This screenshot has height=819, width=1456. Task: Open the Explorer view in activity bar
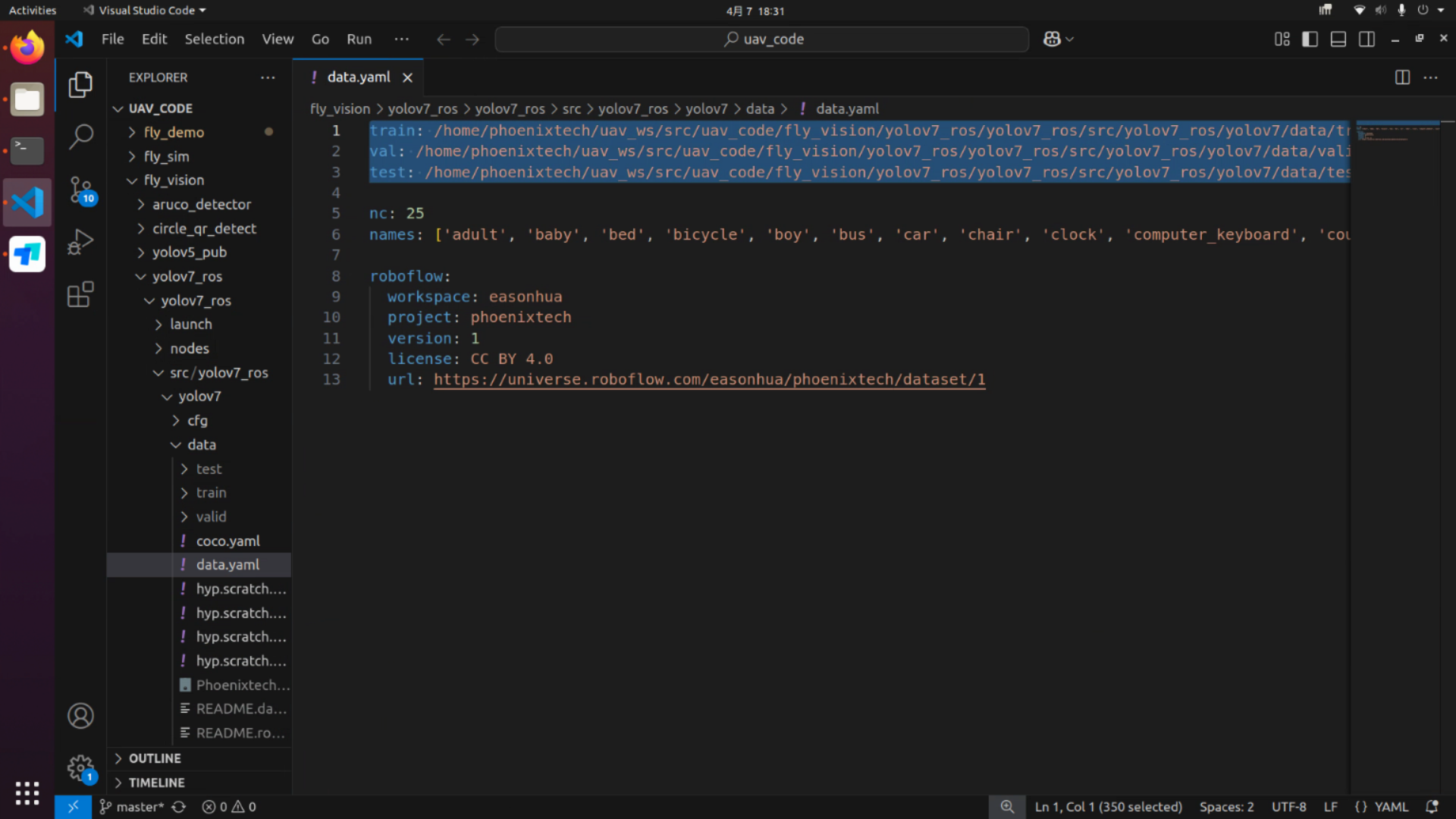tap(80, 84)
